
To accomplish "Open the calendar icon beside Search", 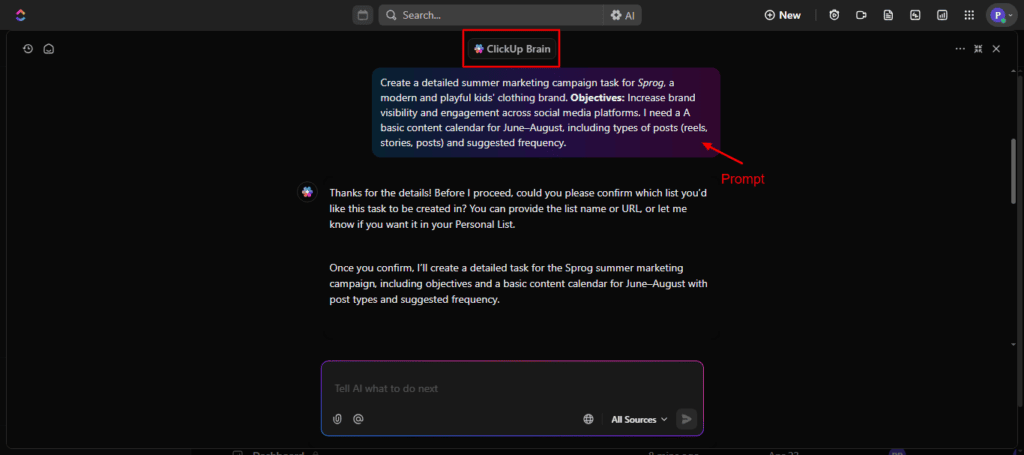I will (x=362, y=15).
